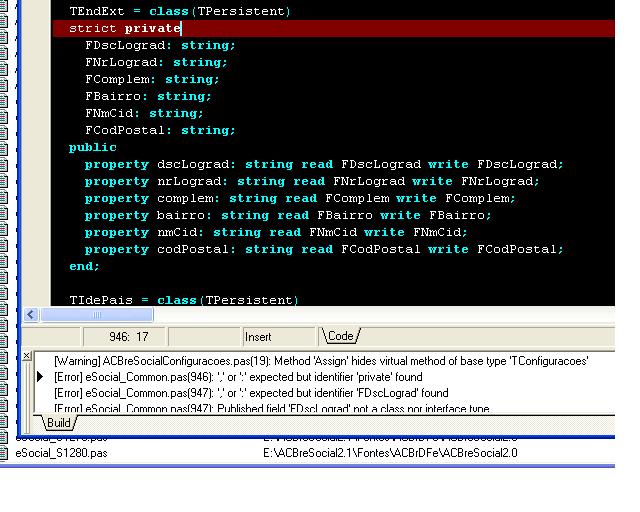Click the 'FComplem: string;' field line

coord(152,79)
